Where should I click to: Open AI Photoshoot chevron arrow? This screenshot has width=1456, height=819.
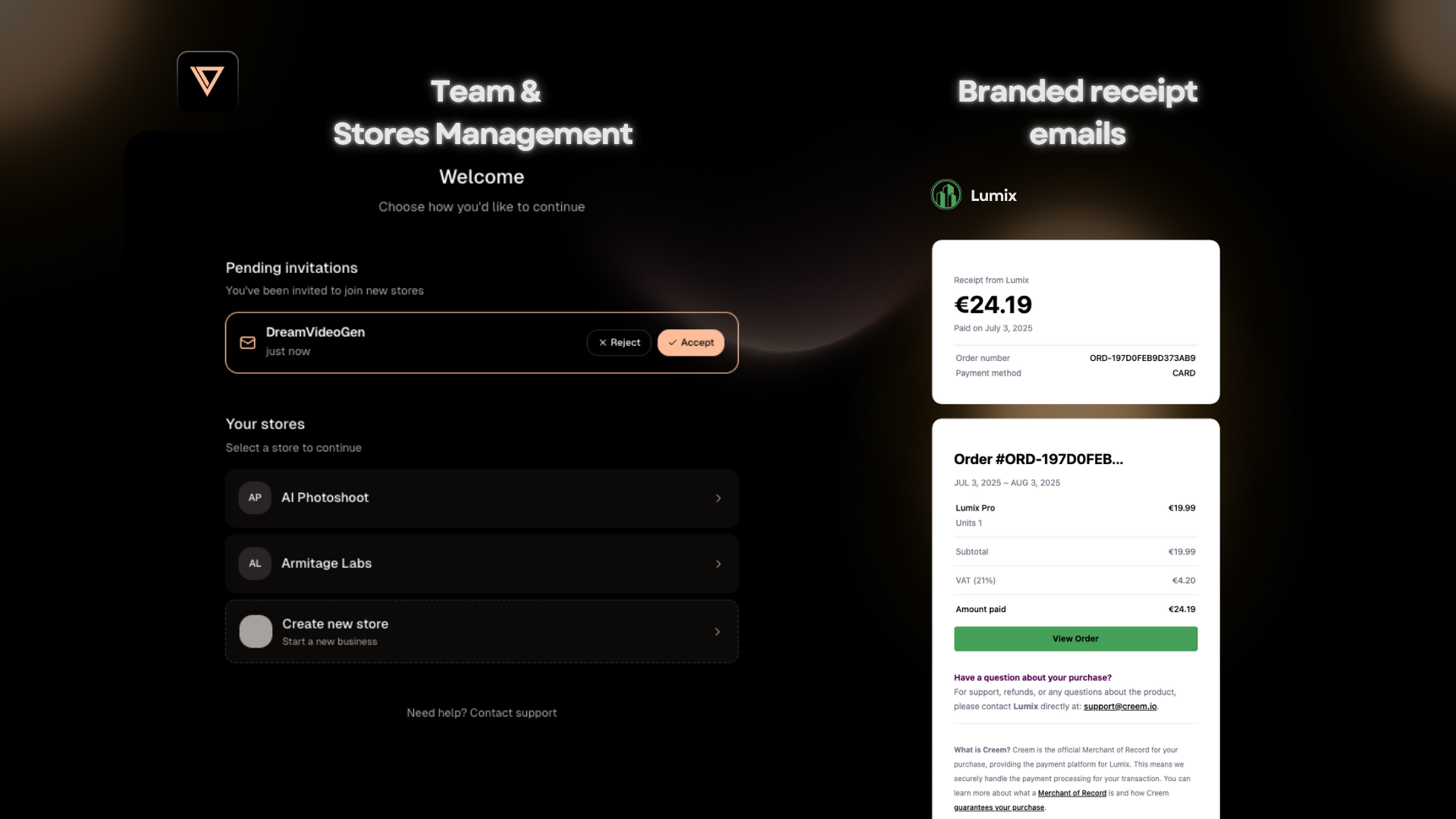coord(718,498)
